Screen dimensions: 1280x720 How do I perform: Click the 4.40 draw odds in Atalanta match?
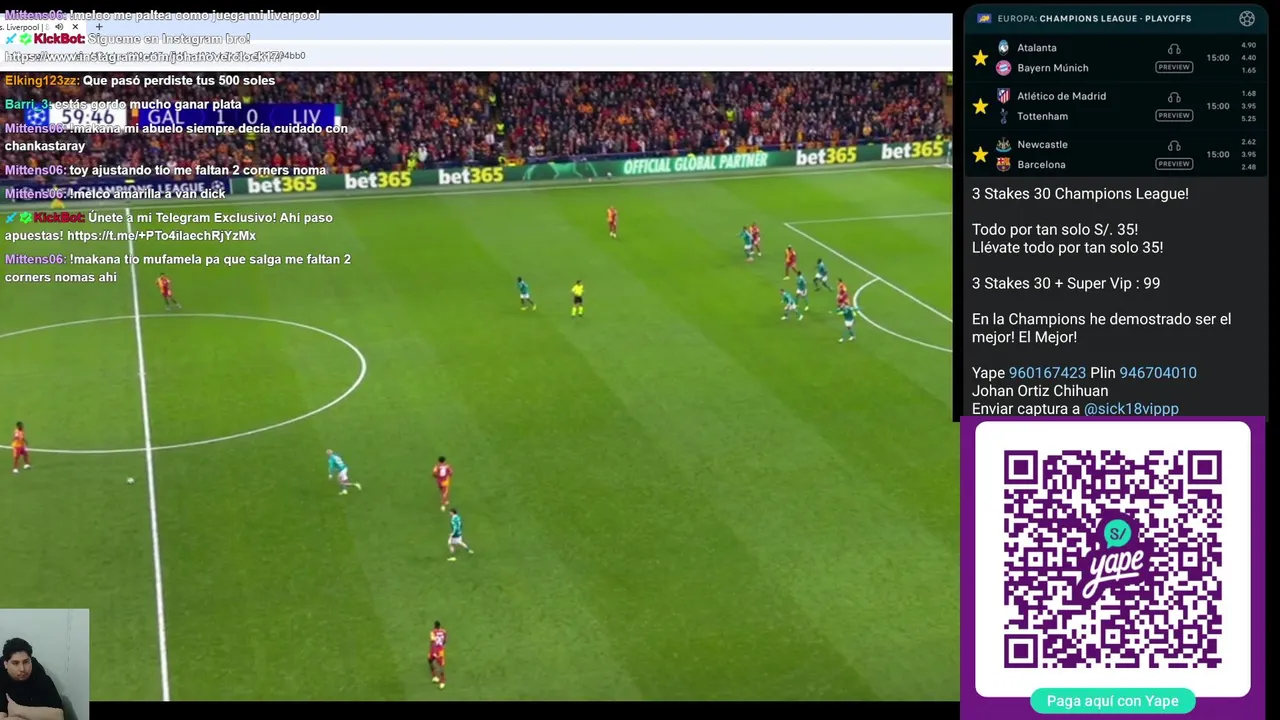click(1248, 58)
